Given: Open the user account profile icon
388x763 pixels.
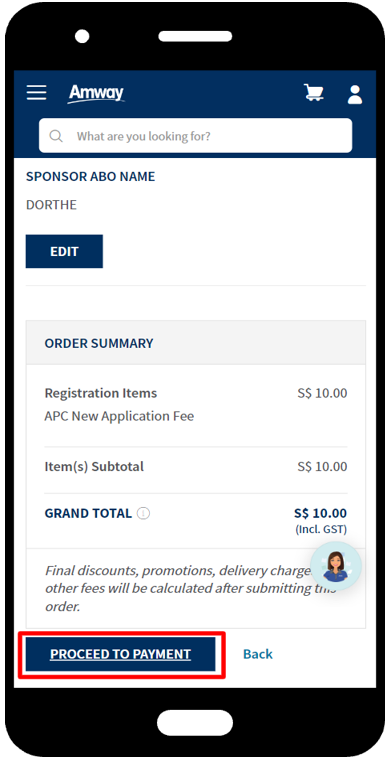Looking at the screenshot, I should pyautogui.click(x=355, y=94).
